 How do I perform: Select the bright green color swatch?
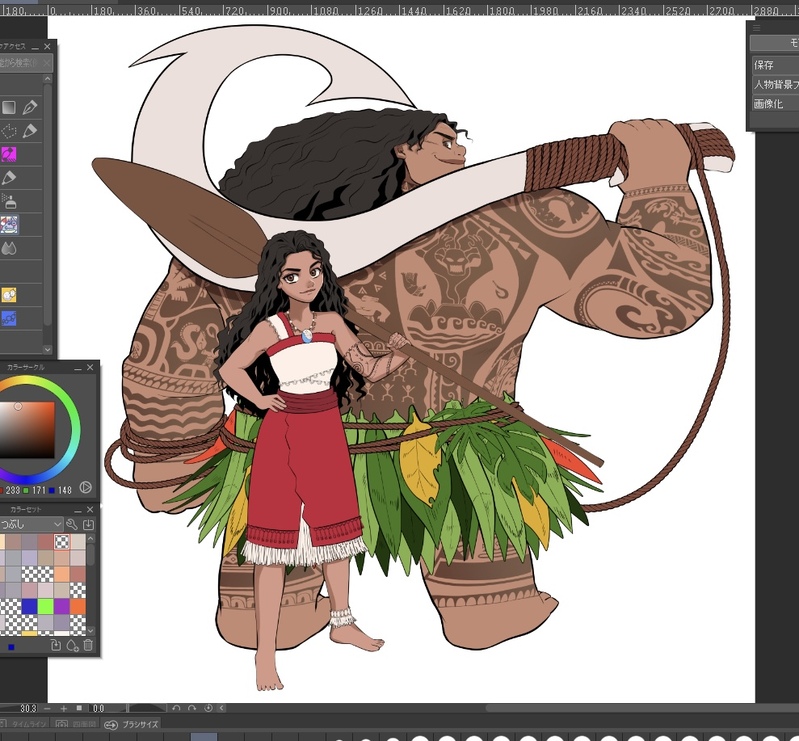click(x=45, y=606)
